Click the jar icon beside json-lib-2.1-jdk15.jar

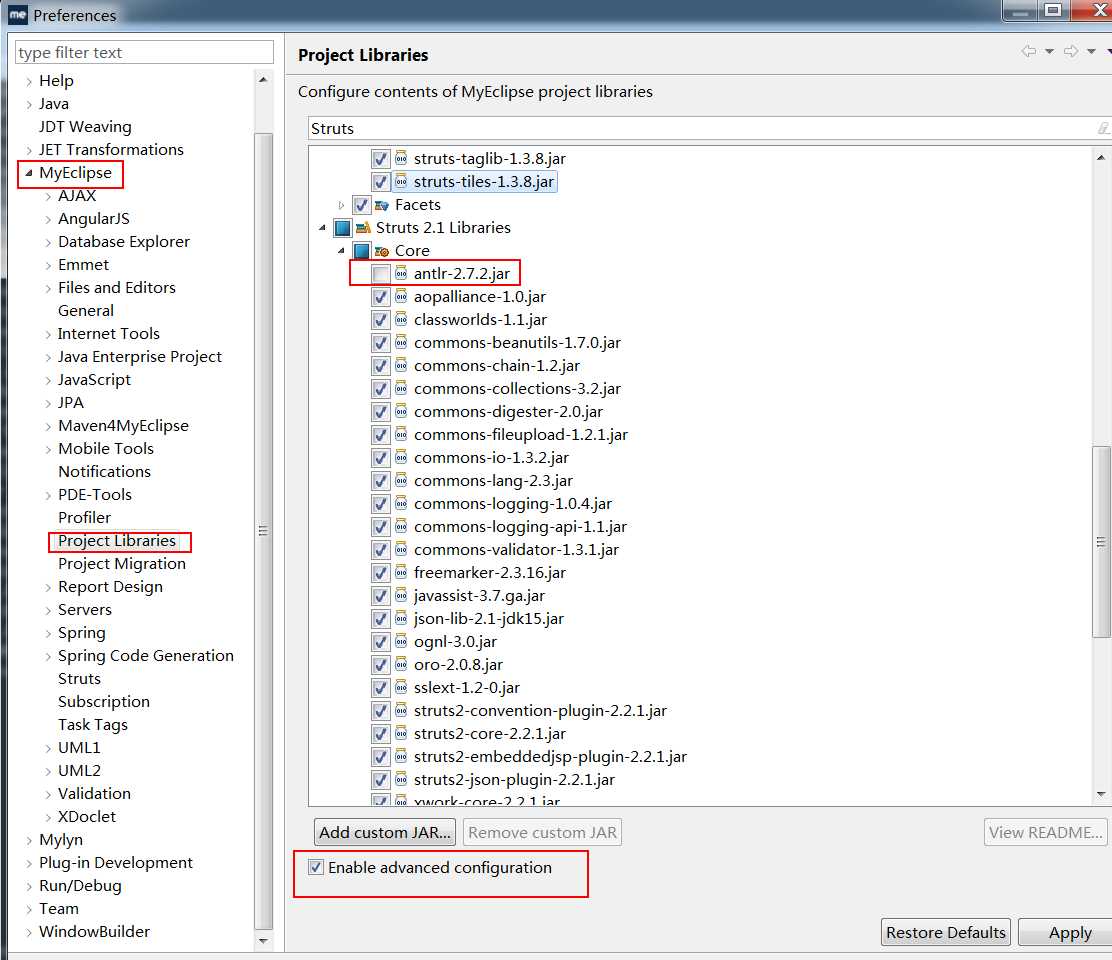401,618
